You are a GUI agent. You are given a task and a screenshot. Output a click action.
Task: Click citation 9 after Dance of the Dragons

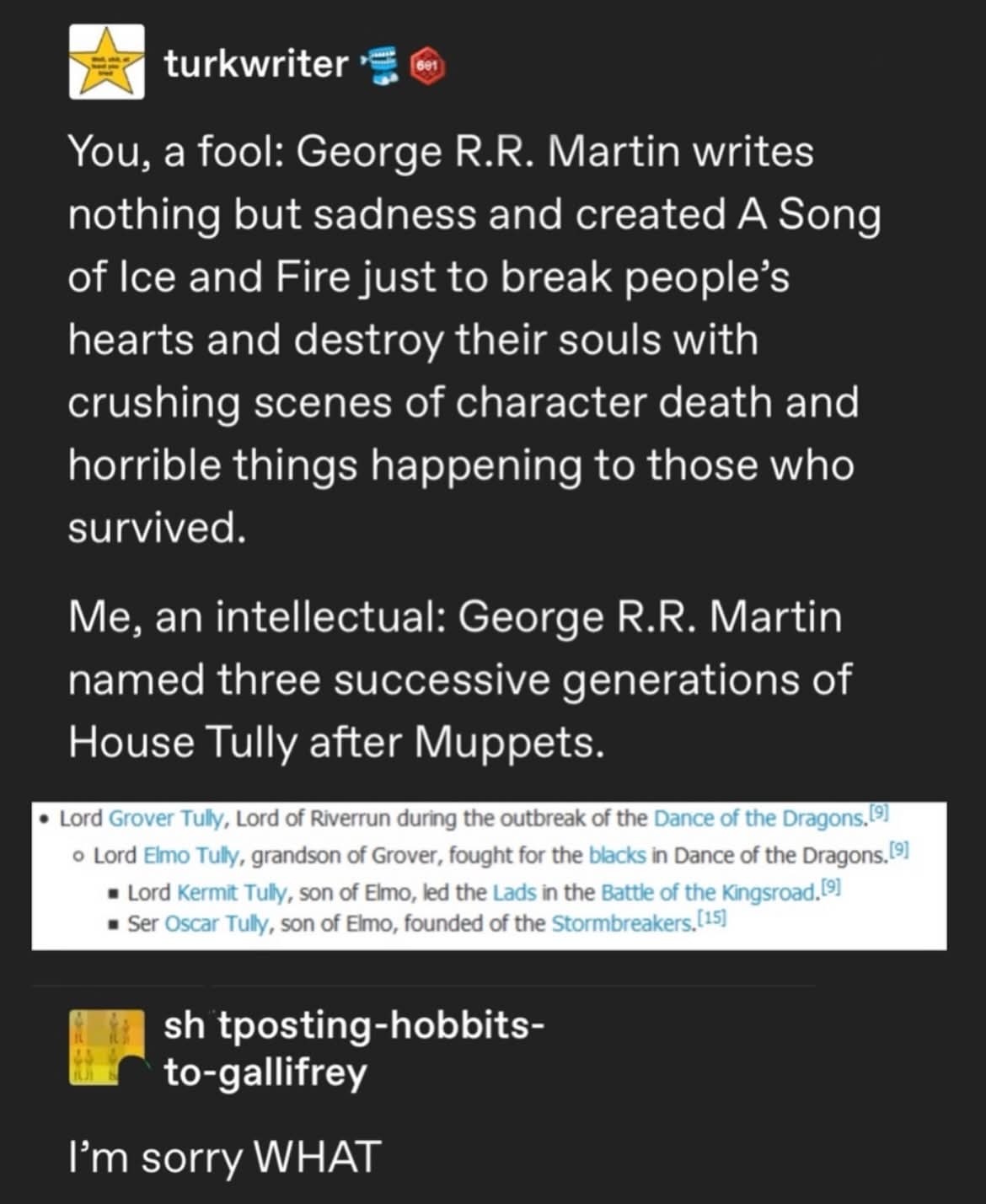click(878, 814)
